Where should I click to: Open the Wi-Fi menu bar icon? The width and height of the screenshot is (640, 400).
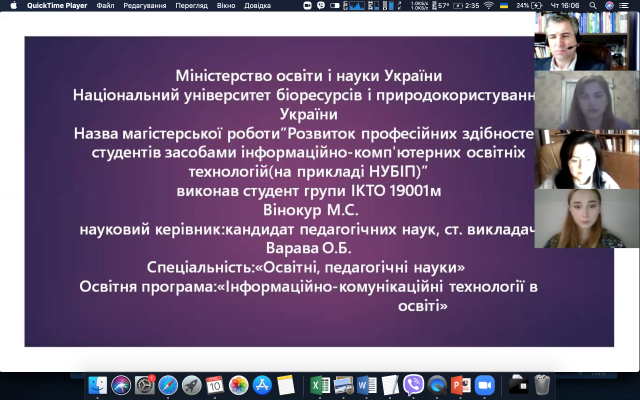coord(489,5)
